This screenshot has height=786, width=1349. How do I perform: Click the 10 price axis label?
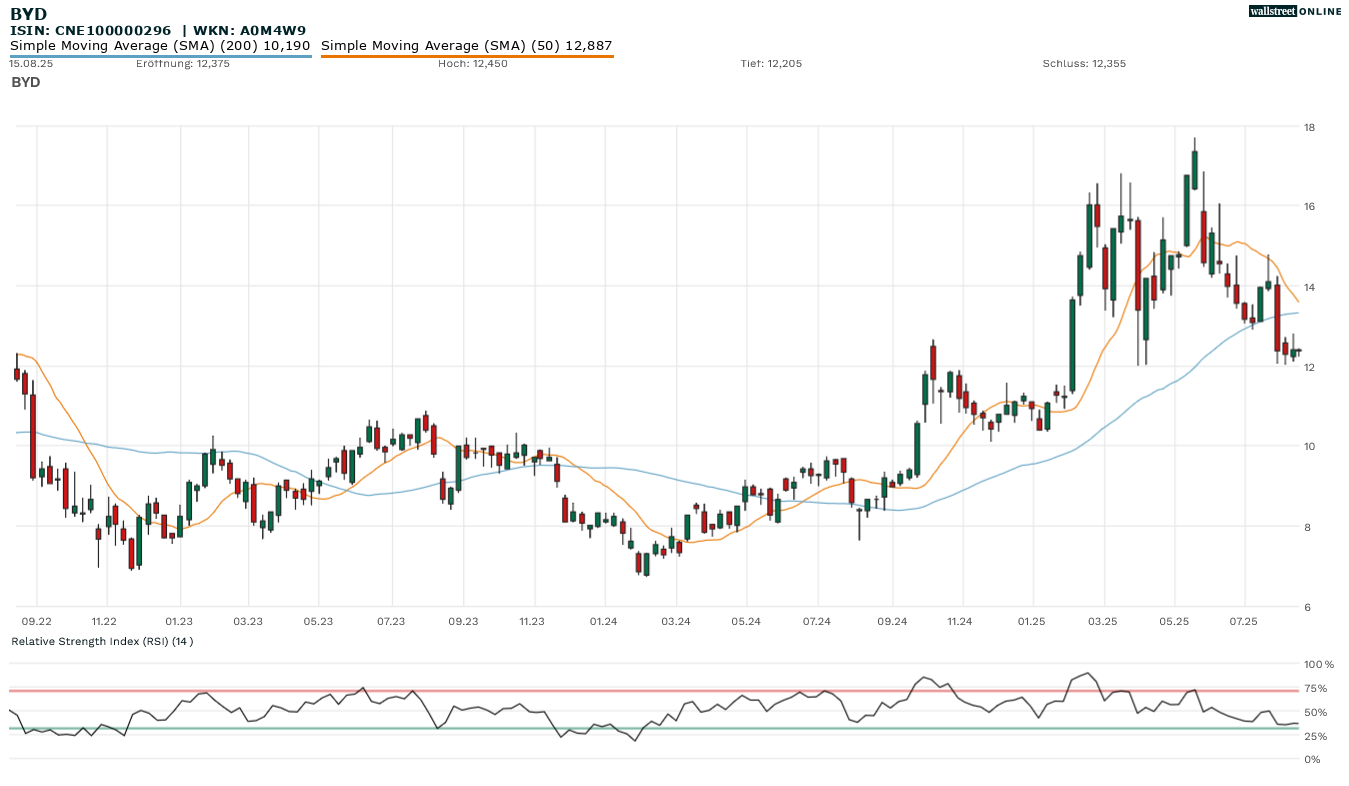1308,447
